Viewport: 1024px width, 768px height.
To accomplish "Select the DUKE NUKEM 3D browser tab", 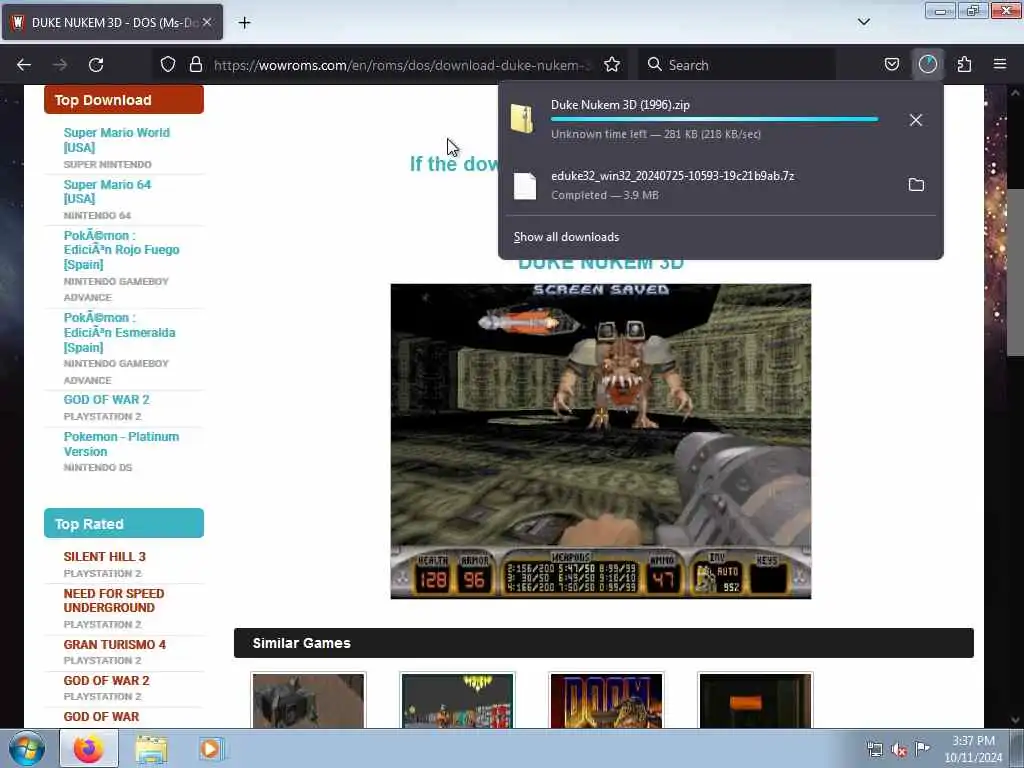I will [x=113, y=22].
